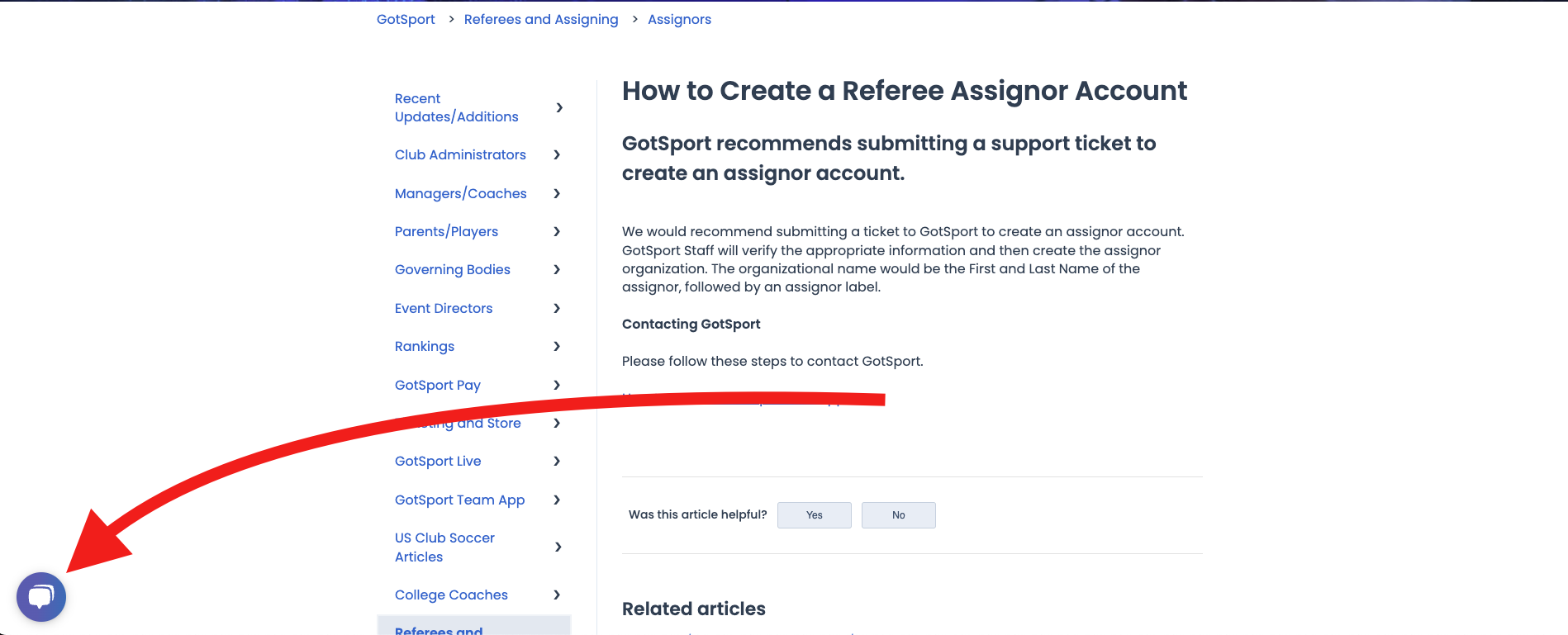Expand Recent Updates/Additions chevron
Viewport: 1568px width, 635px height.
[x=559, y=107]
